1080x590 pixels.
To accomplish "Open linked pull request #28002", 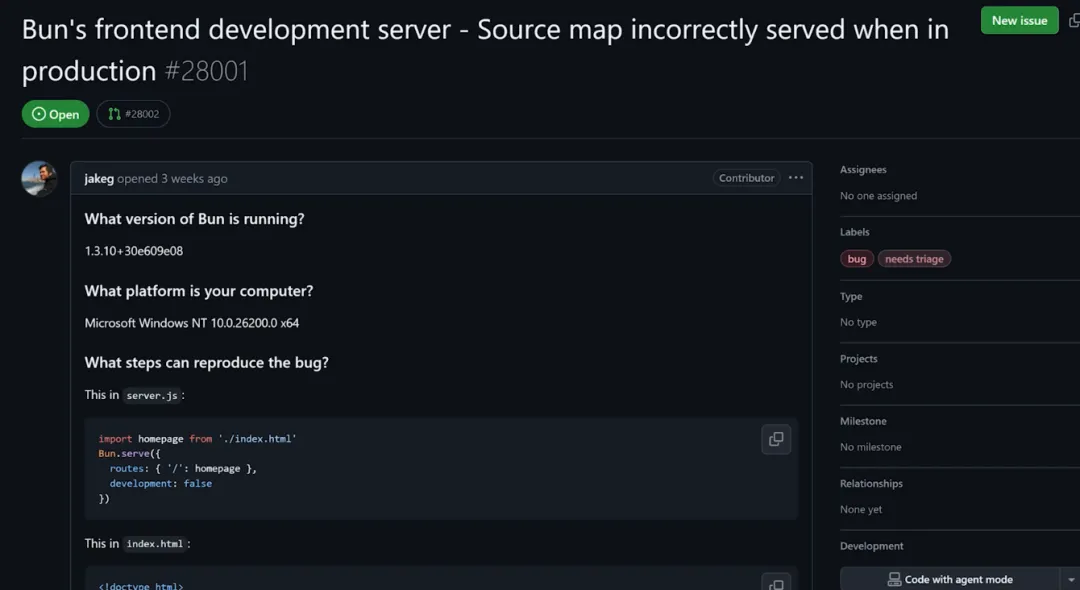I will tap(133, 114).
